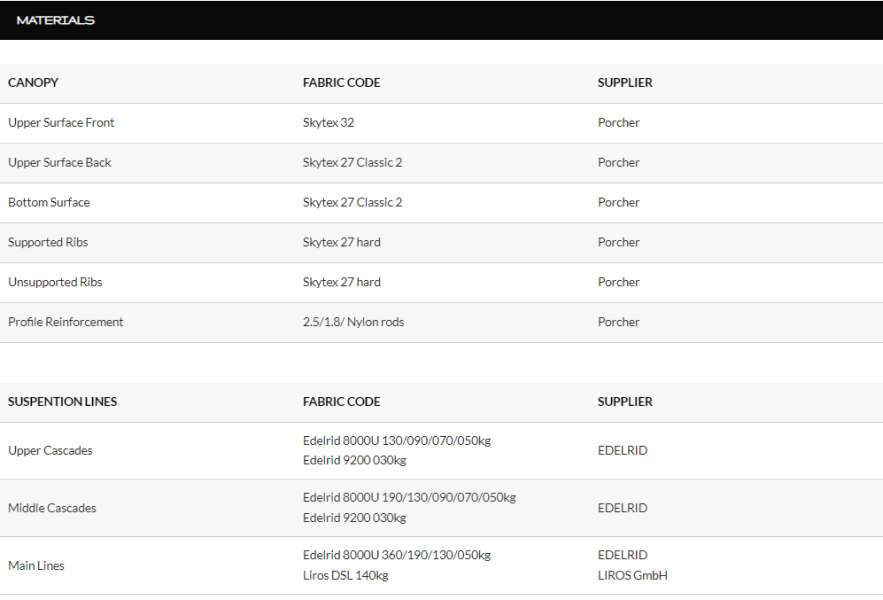Click the Main Lines row label
Screen dimensions: 883x600
pyautogui.click(x=36, y=566)
